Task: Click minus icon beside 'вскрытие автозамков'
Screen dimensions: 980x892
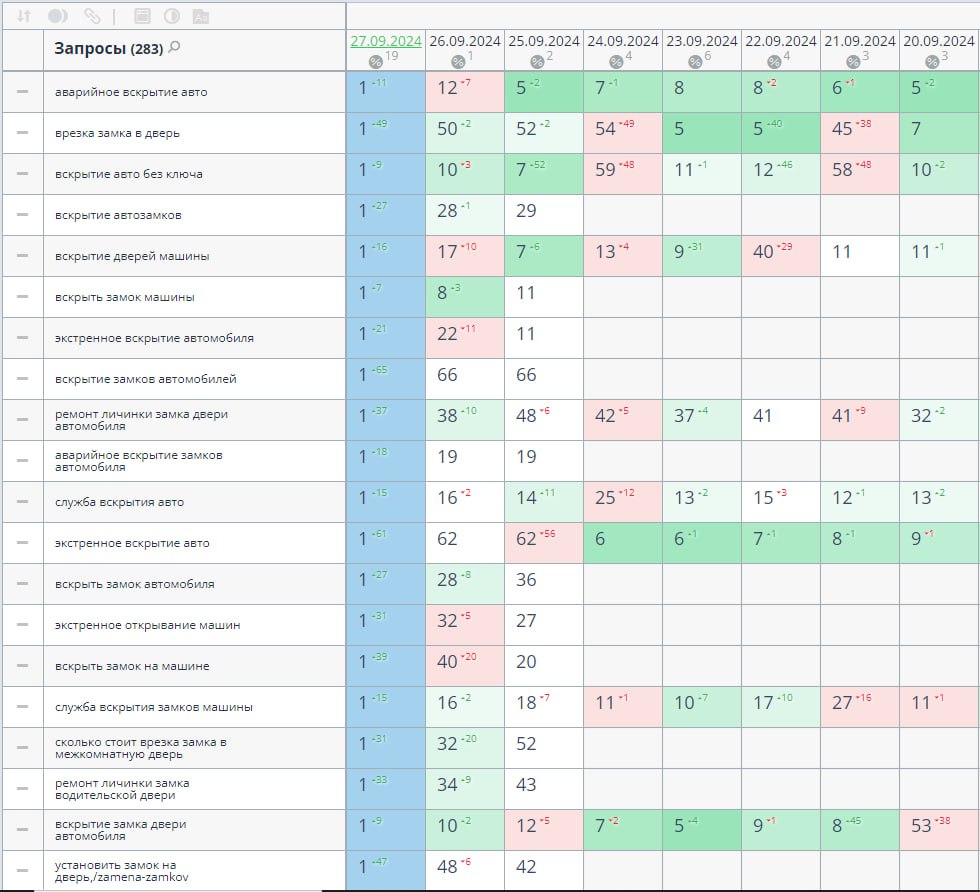Action: [22, 215]
